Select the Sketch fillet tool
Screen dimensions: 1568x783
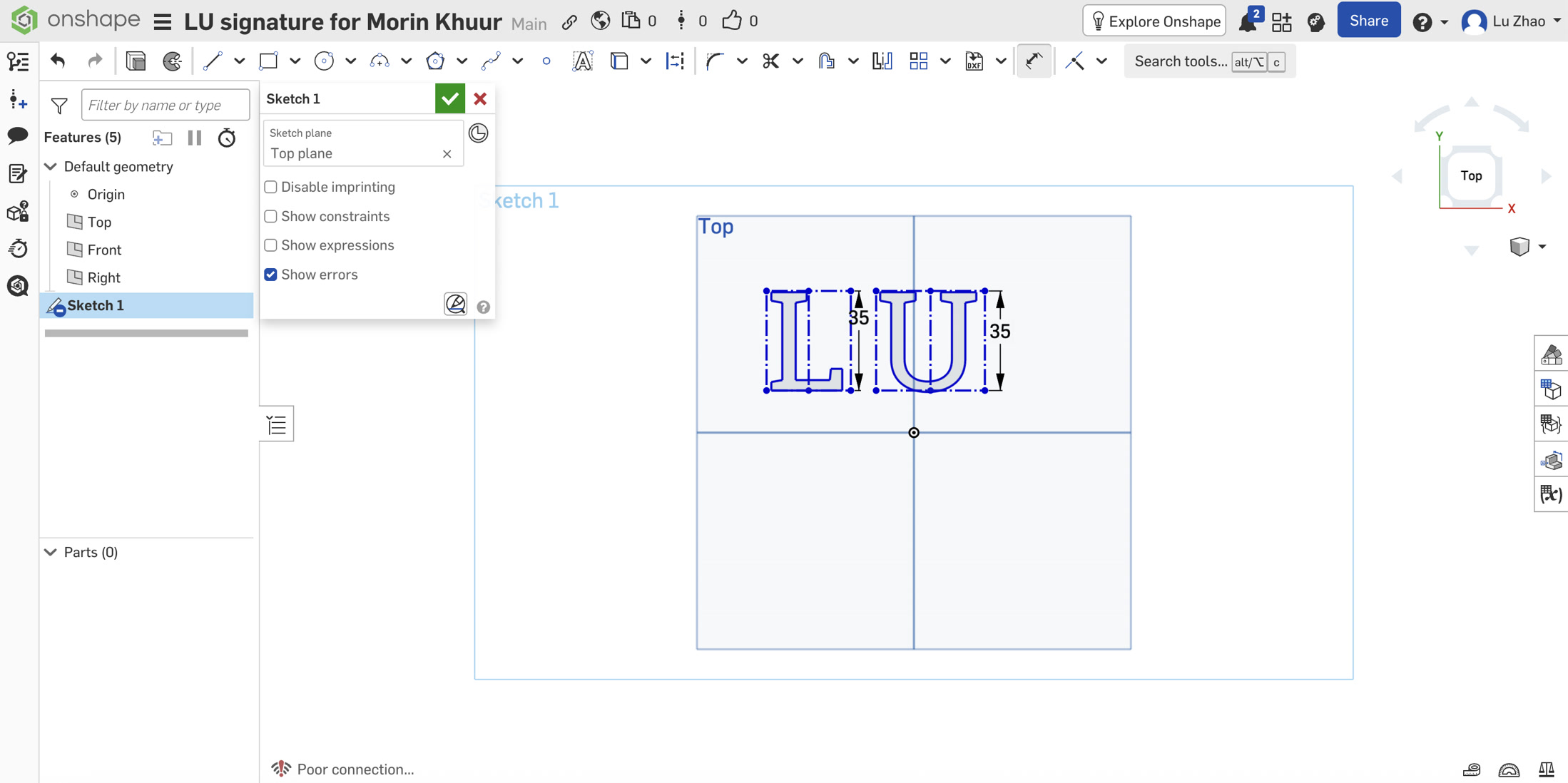coord(715,61)
